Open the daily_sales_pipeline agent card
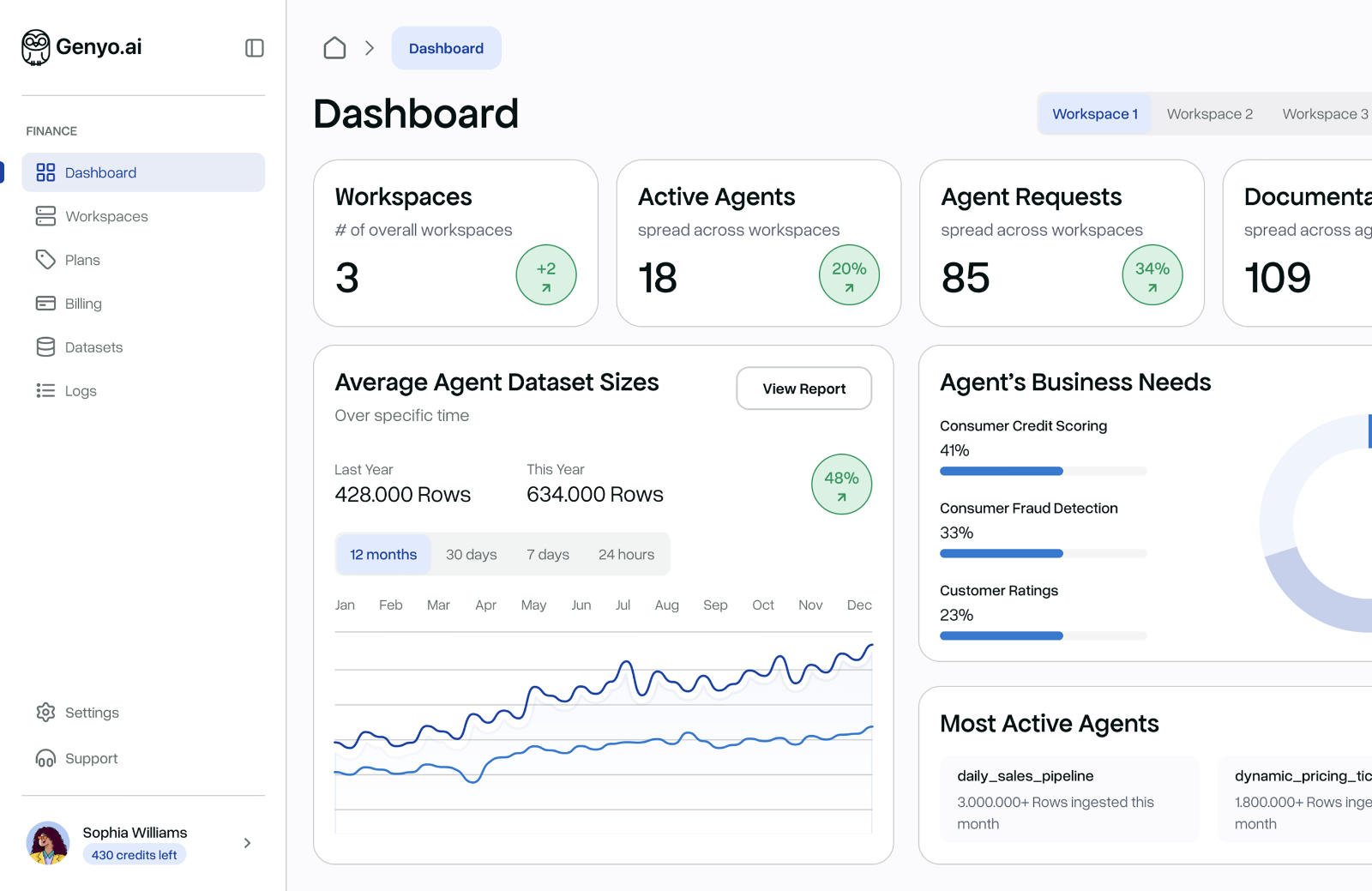Viewport: 1372px width, 891px height. coord(1069,799)
